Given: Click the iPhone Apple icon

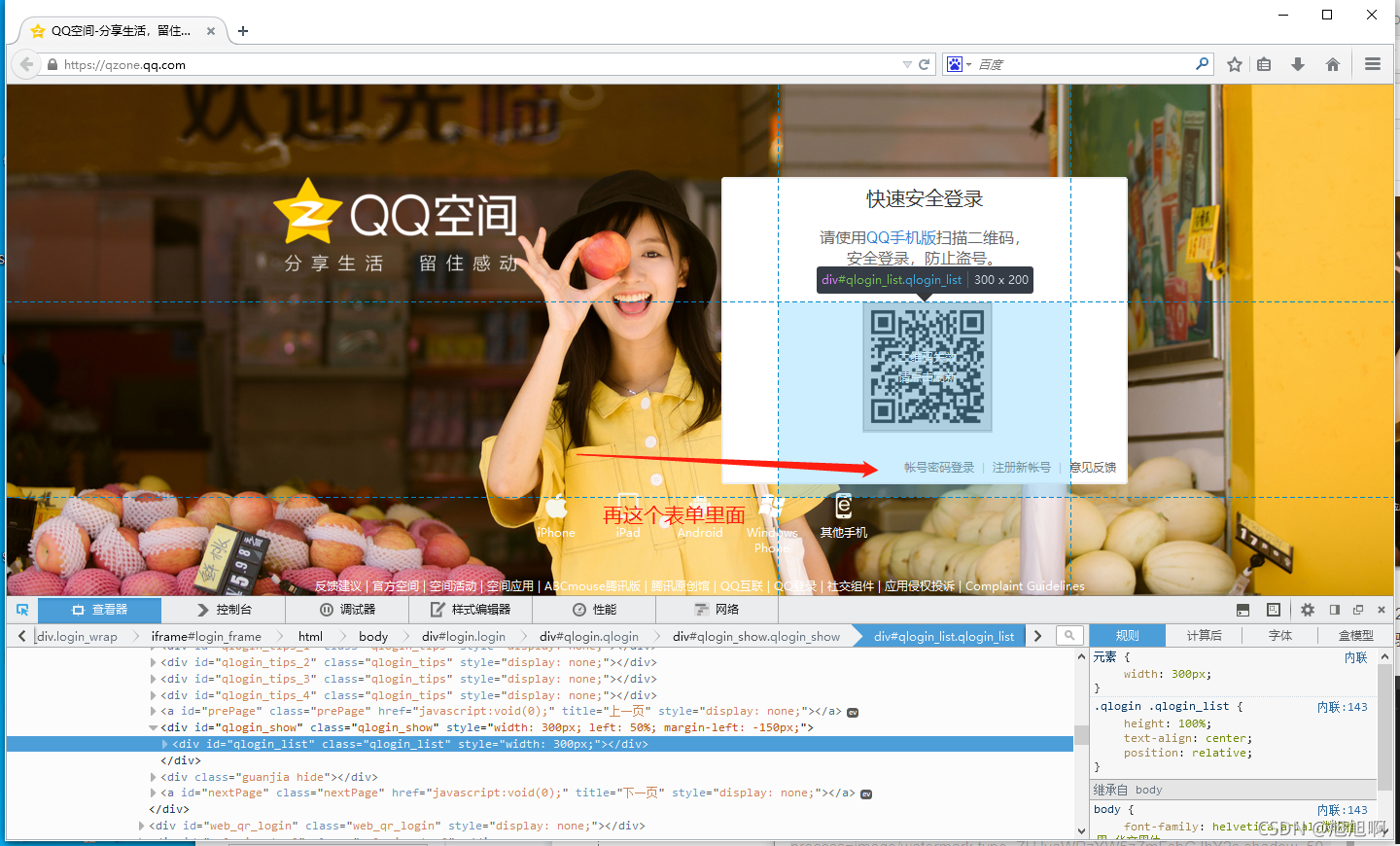Looking at the screenshot, I should click(x=556, y=507).
